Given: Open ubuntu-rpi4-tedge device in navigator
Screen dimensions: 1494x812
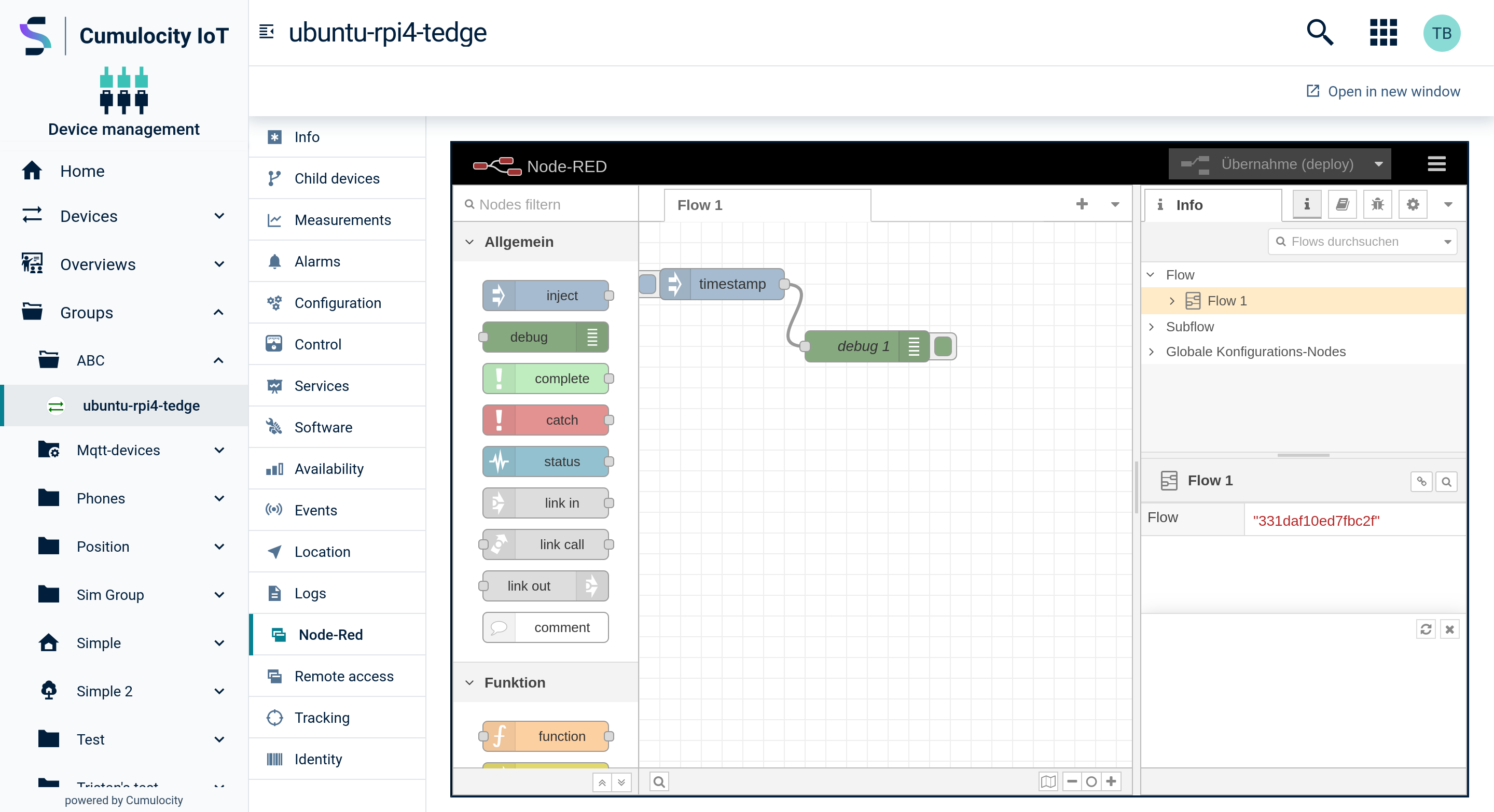Looking at the screenshot, I should point(123,405).
